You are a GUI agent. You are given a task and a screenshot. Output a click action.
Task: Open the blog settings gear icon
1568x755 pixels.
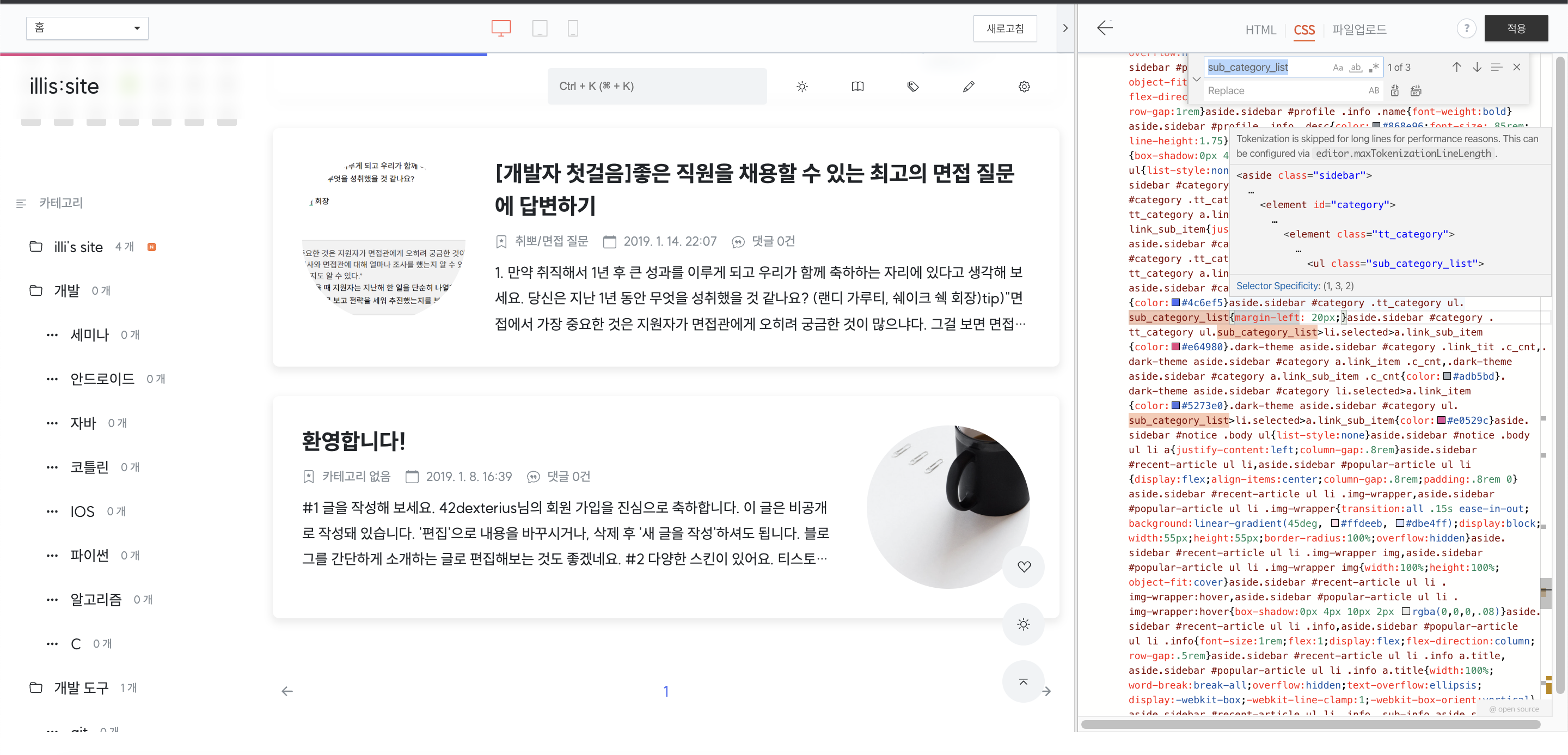point(1024,87)
